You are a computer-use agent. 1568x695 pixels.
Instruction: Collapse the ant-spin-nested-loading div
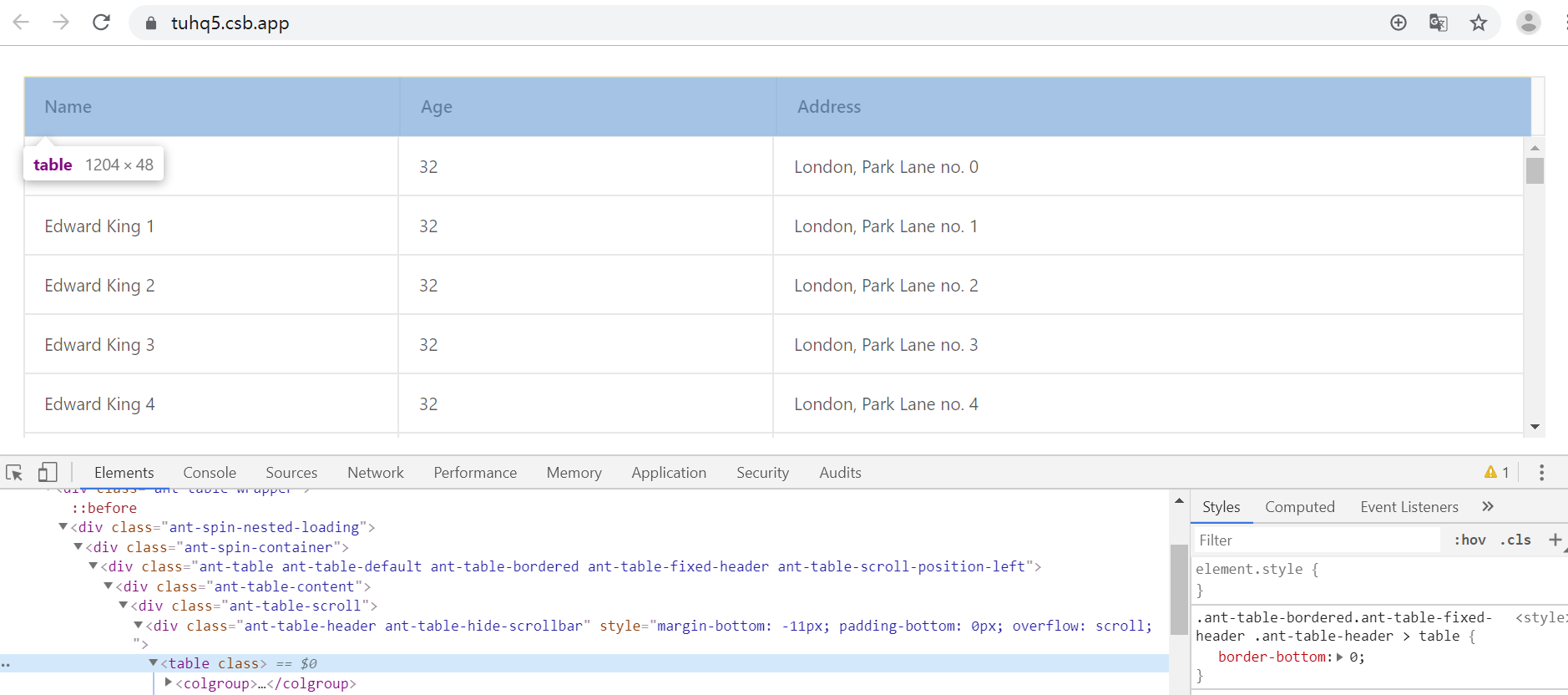63,526
